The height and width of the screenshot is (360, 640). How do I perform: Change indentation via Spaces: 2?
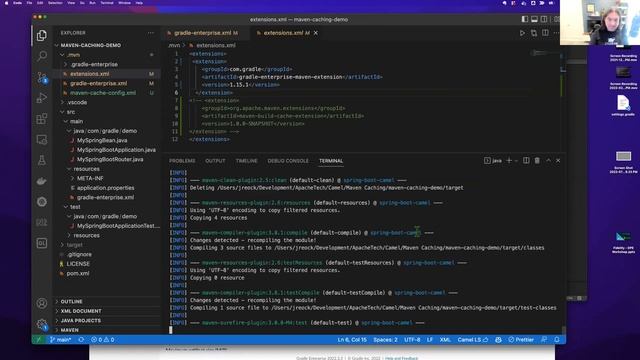(x=385, y=340)
